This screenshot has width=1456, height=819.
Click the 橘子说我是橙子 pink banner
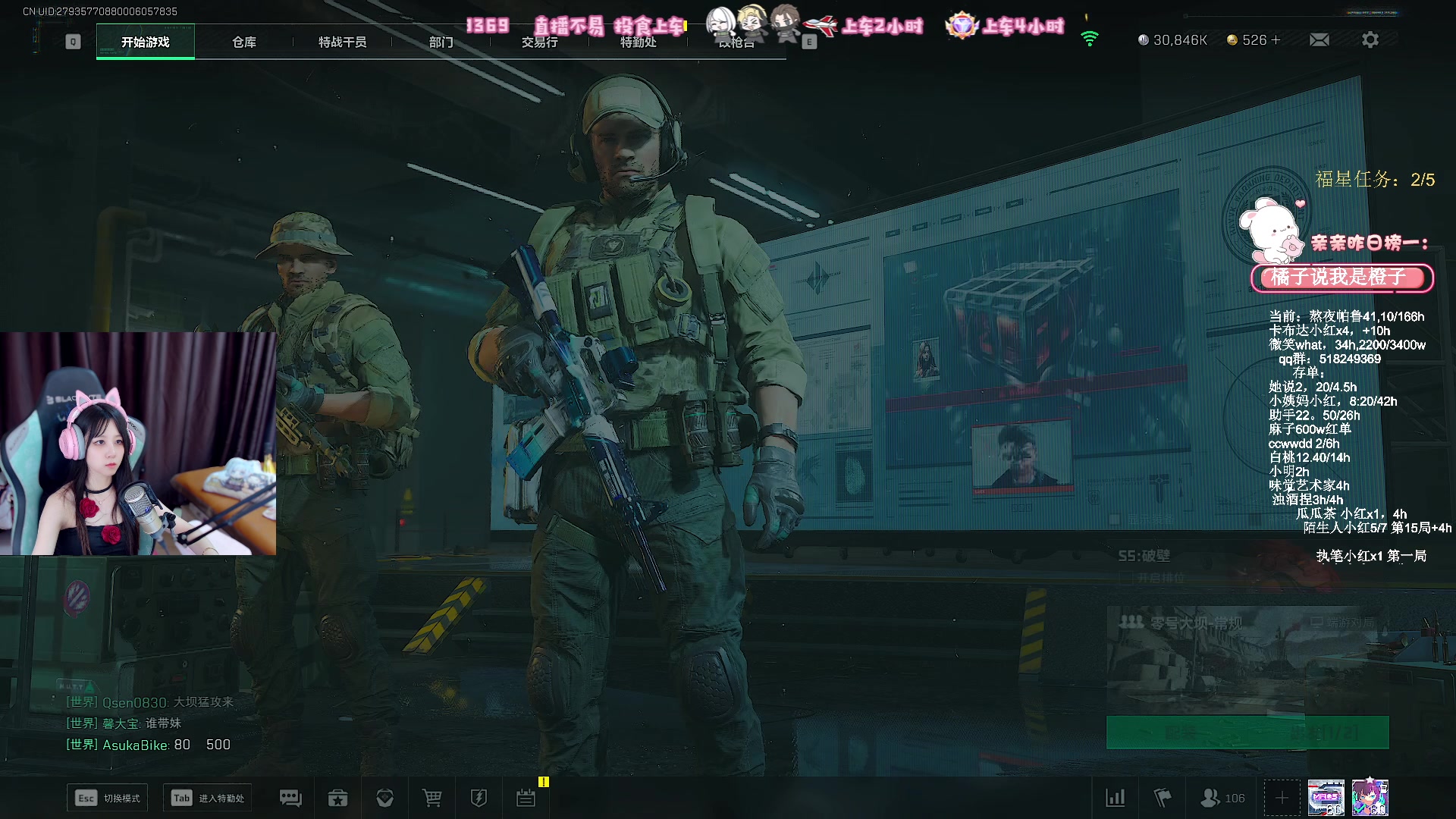tap(1342, 278)
